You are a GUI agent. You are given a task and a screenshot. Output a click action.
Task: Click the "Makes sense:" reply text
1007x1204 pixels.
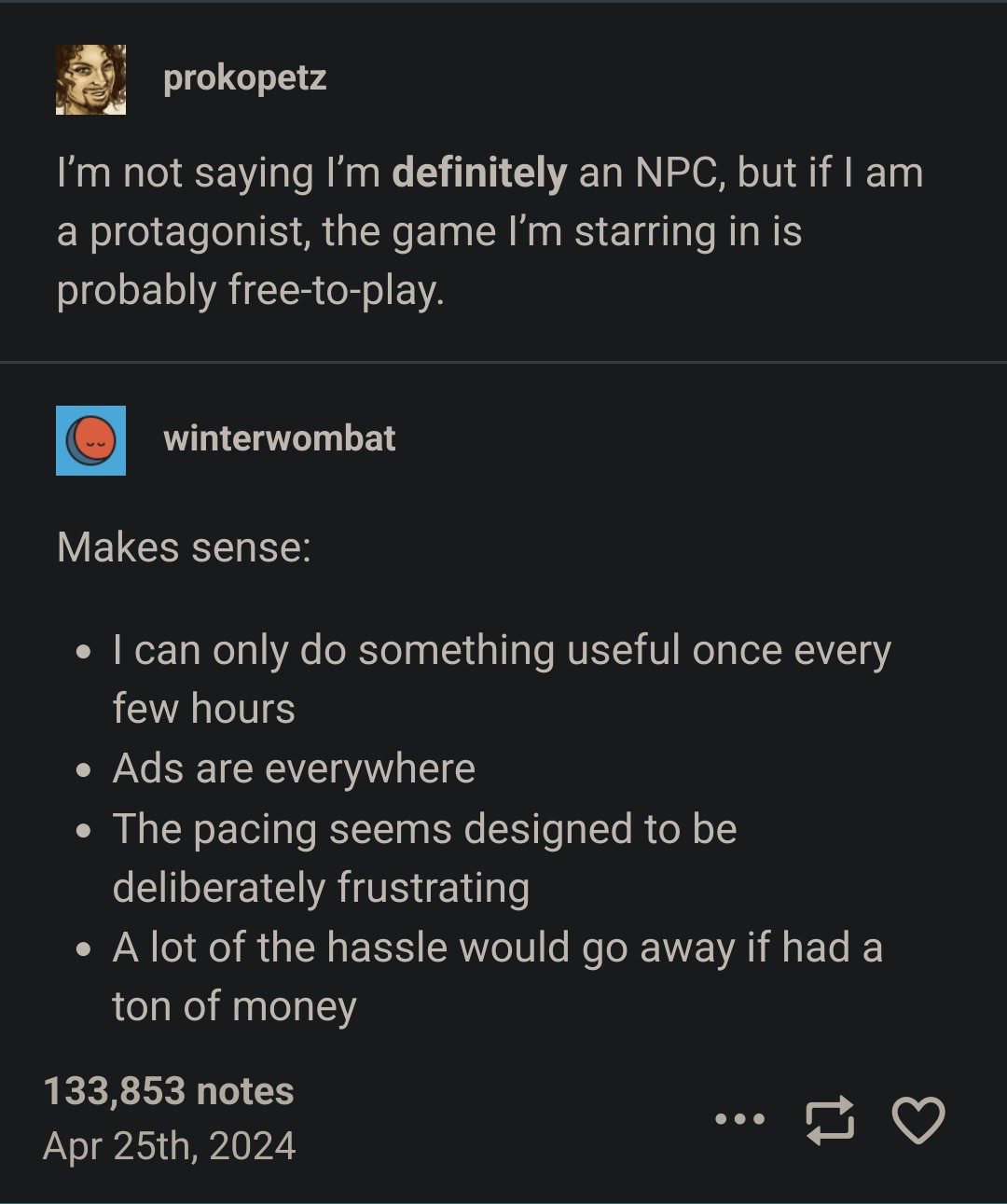pyautogui.click(x=184, y=547)
